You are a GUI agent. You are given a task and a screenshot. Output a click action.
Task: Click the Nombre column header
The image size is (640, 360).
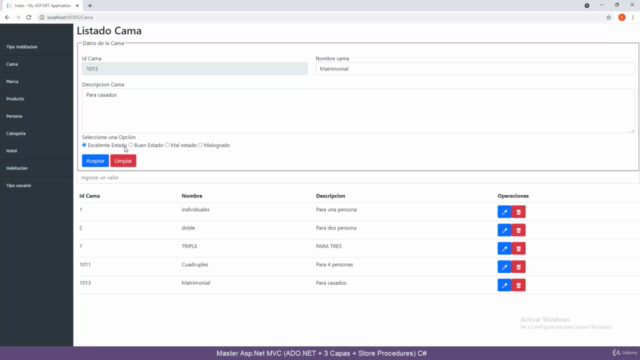(192, 196)
